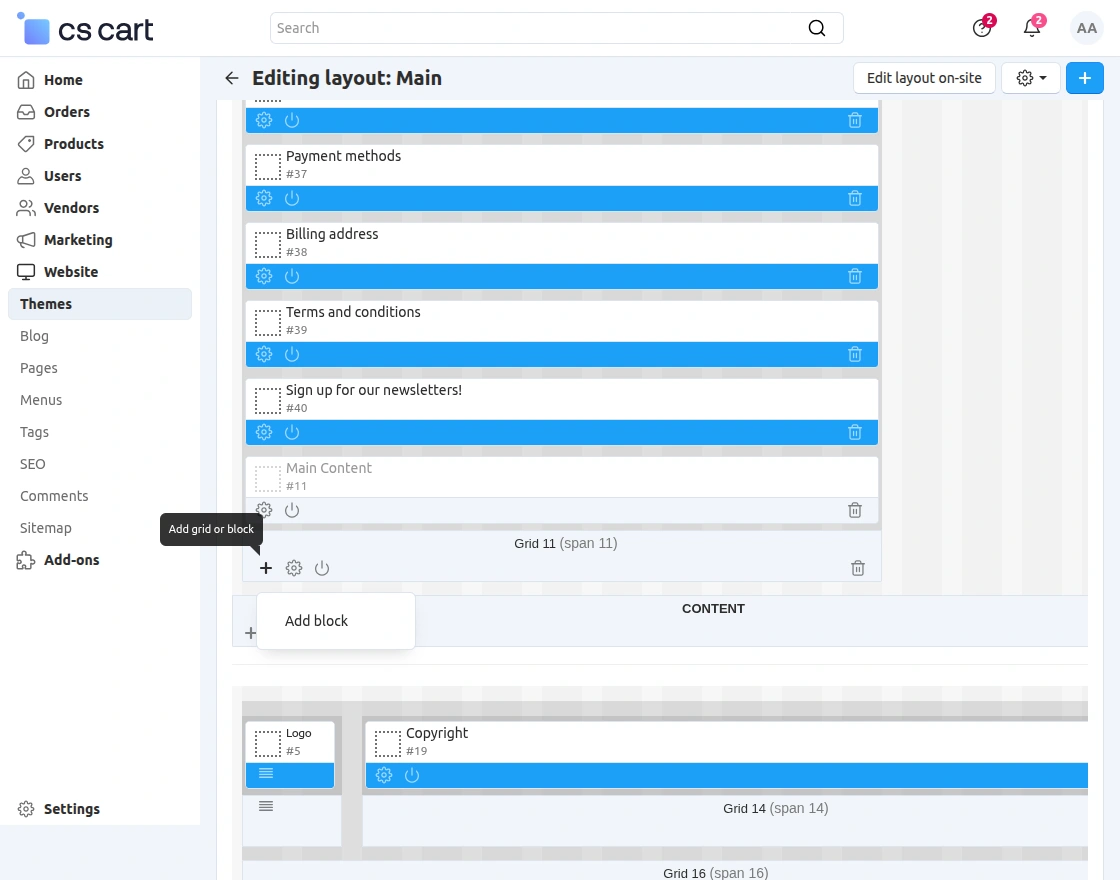Toggle power for Billing address block

click(x=291, y=276)
